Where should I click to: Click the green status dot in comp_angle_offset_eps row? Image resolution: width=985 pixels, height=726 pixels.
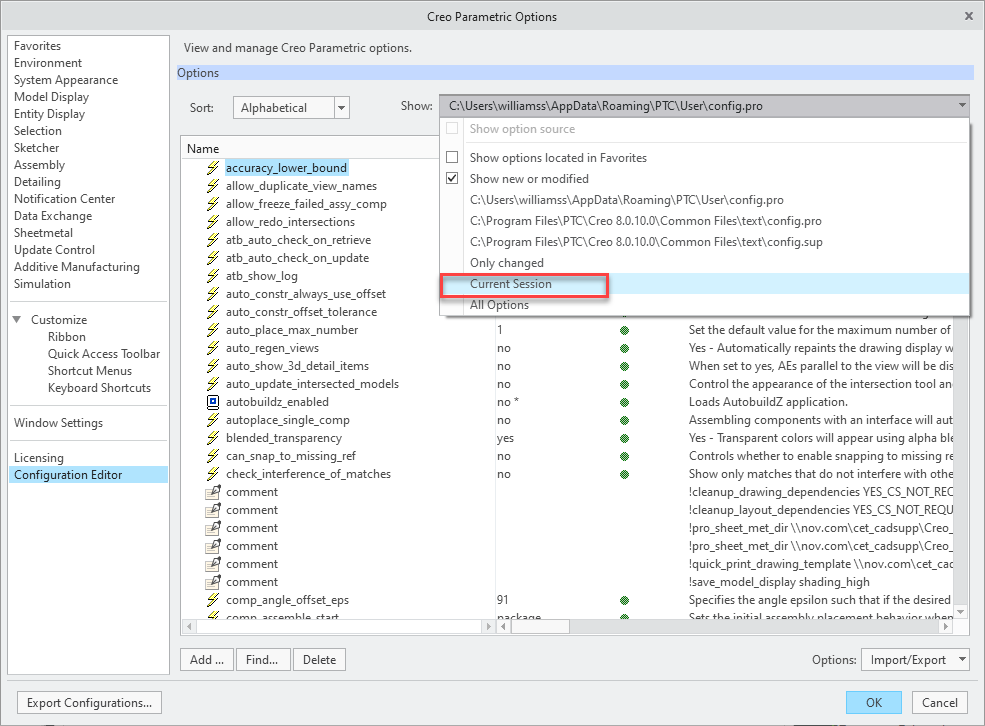coord(624,600)
